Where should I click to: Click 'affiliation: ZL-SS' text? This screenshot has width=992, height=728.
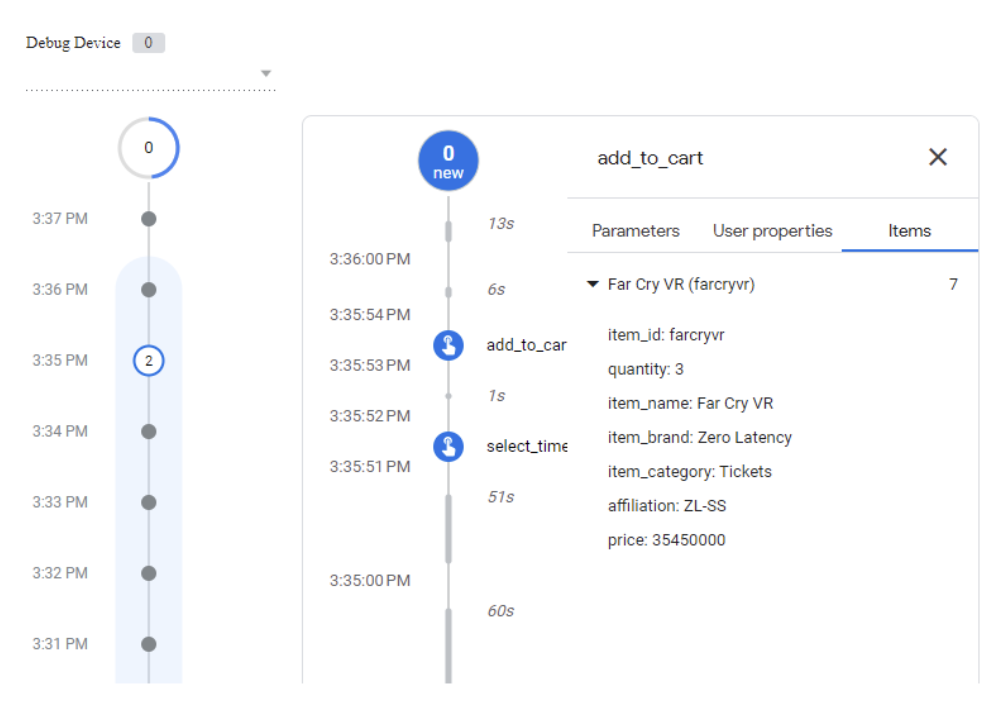[667, 505]
